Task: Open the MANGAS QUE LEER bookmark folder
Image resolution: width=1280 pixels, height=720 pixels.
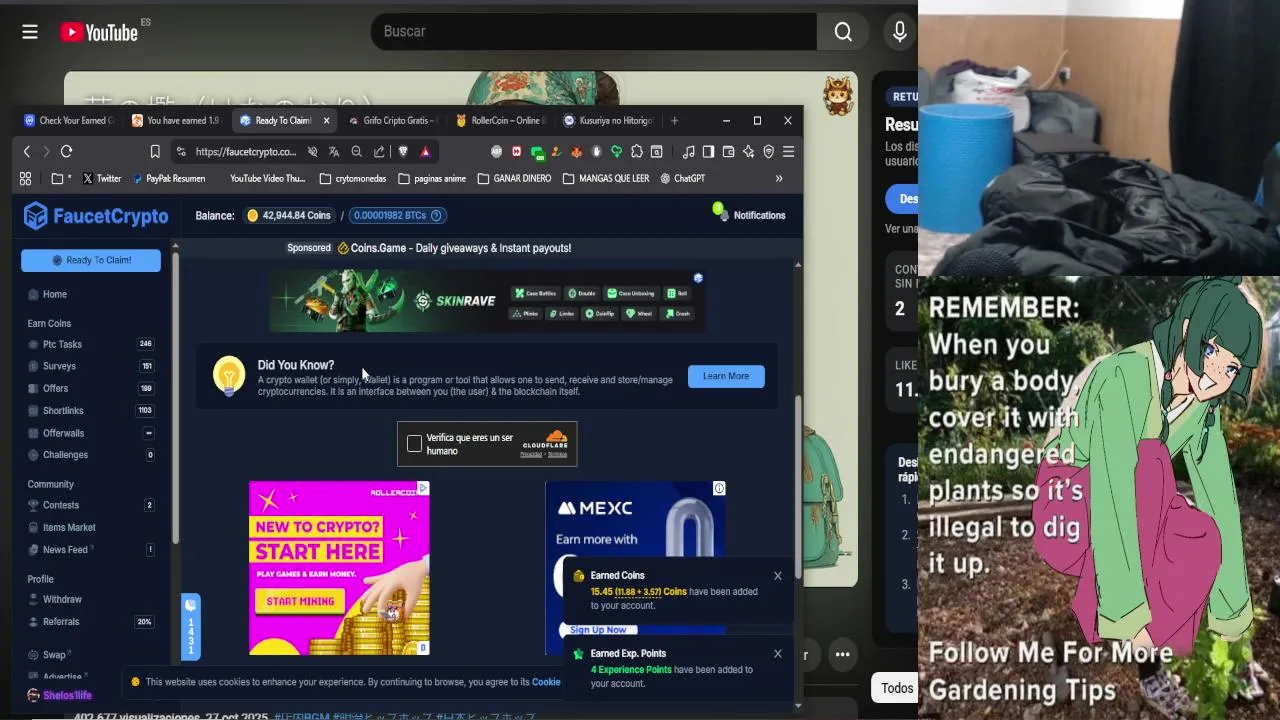Action: tap(606, 179)
